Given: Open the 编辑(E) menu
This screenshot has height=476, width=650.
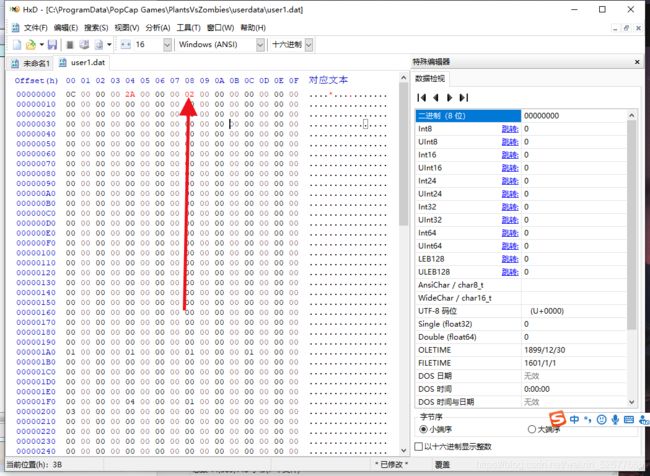Looking at the screenshot, I should pyautogui.click(x=66, y=28).
